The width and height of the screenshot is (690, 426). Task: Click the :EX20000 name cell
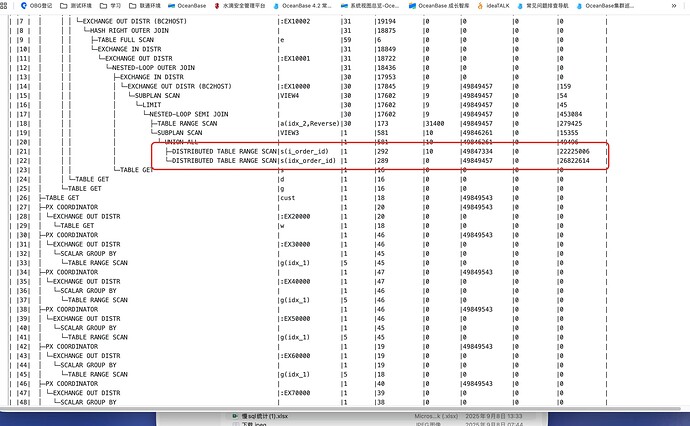tap(295, 217)
